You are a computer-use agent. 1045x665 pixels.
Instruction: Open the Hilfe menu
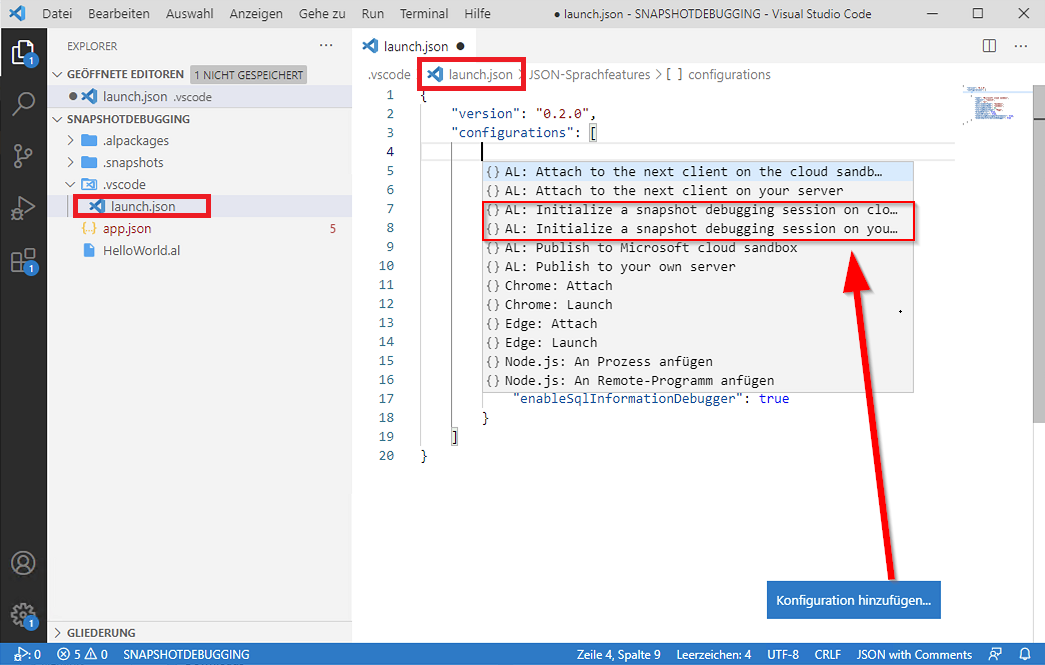click(x=477, y=13)
